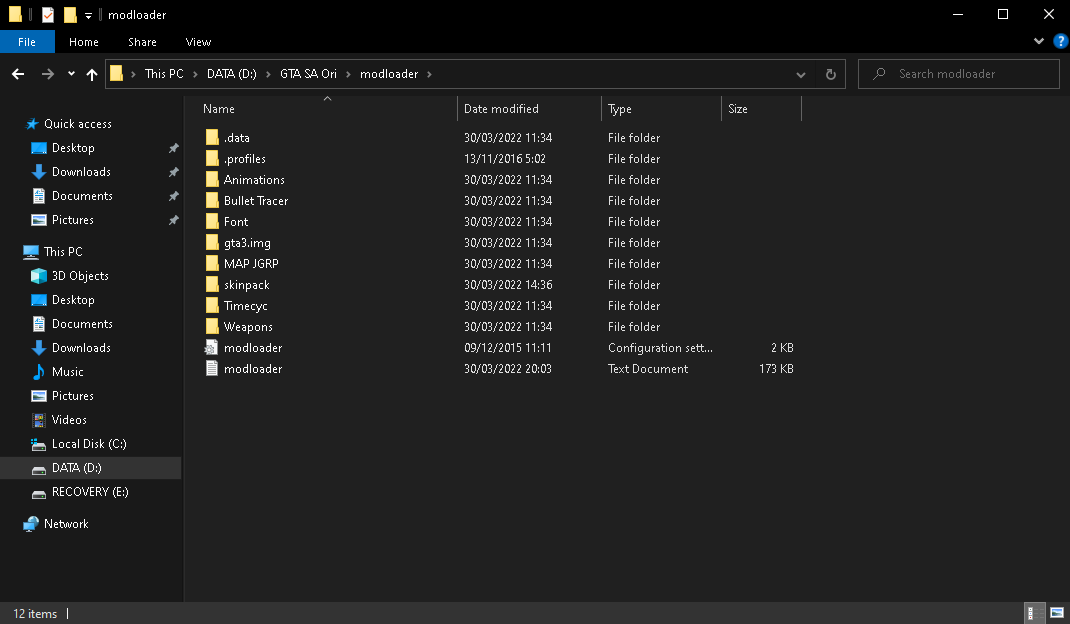Image resolution: width=1070 pixels, height=624 pixels.
Task: Click .profiles date 13/11/2016 5:02
Action: [x=505, y=158]
